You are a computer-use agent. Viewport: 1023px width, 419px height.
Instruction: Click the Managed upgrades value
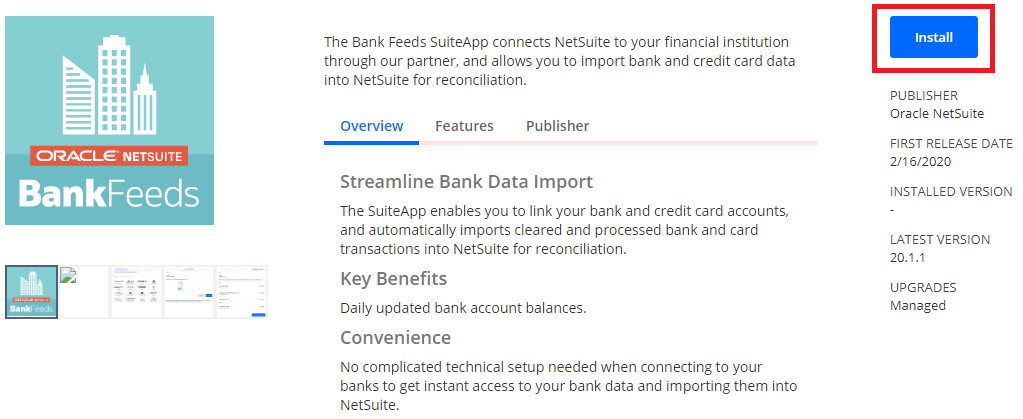(x=917, y=306)
